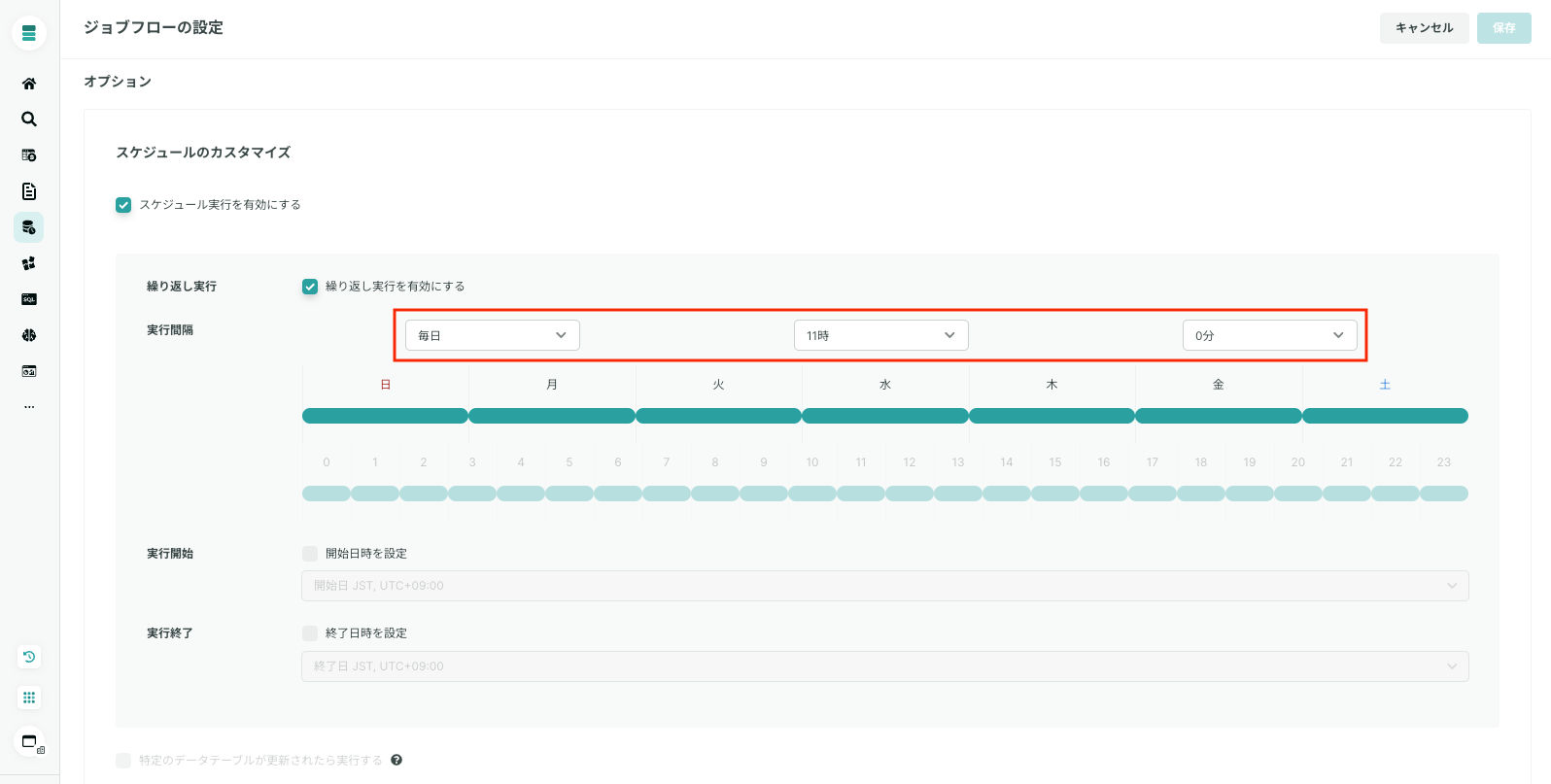Select the hour bar below 3
1551x784 pixels.
tap(472, 494)
